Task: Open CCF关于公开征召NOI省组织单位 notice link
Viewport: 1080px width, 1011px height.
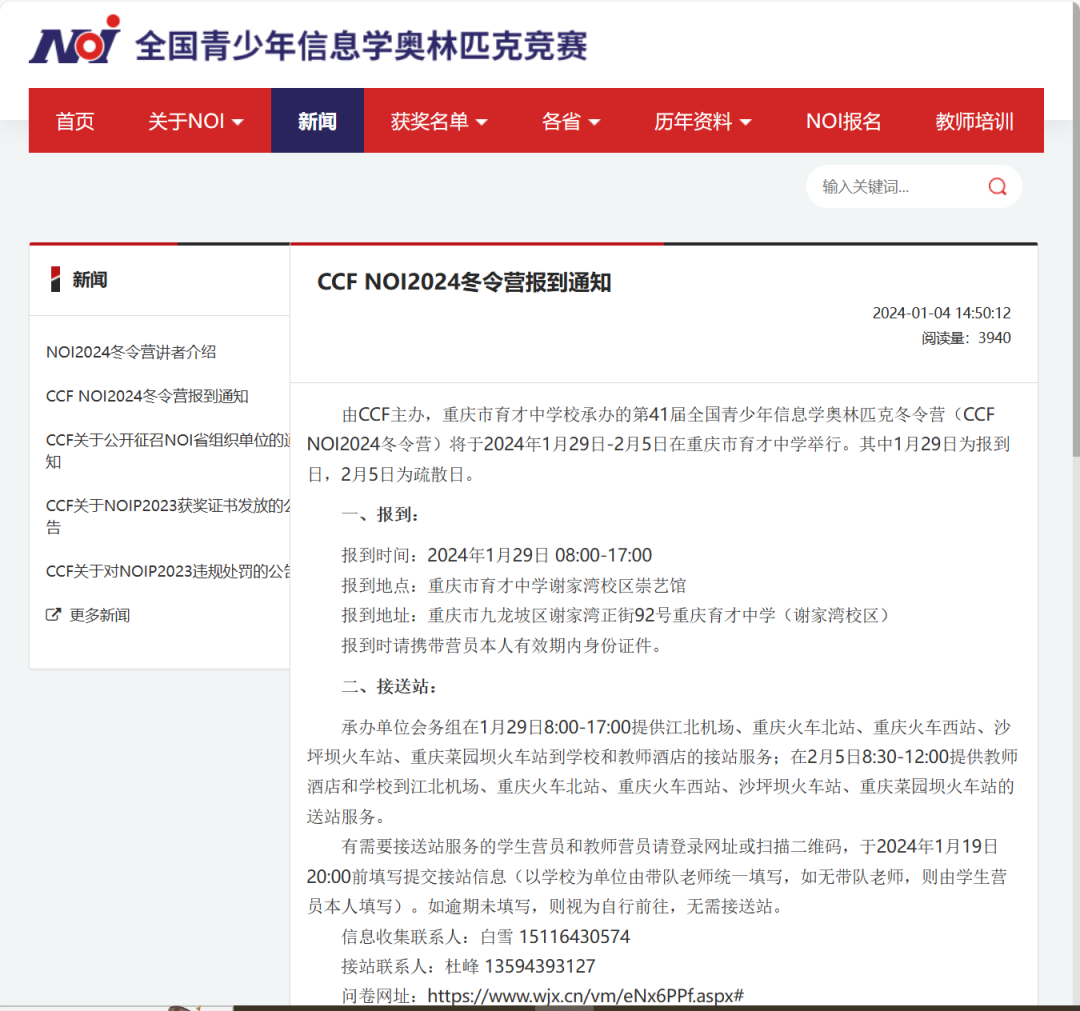Action: (168, 450)
